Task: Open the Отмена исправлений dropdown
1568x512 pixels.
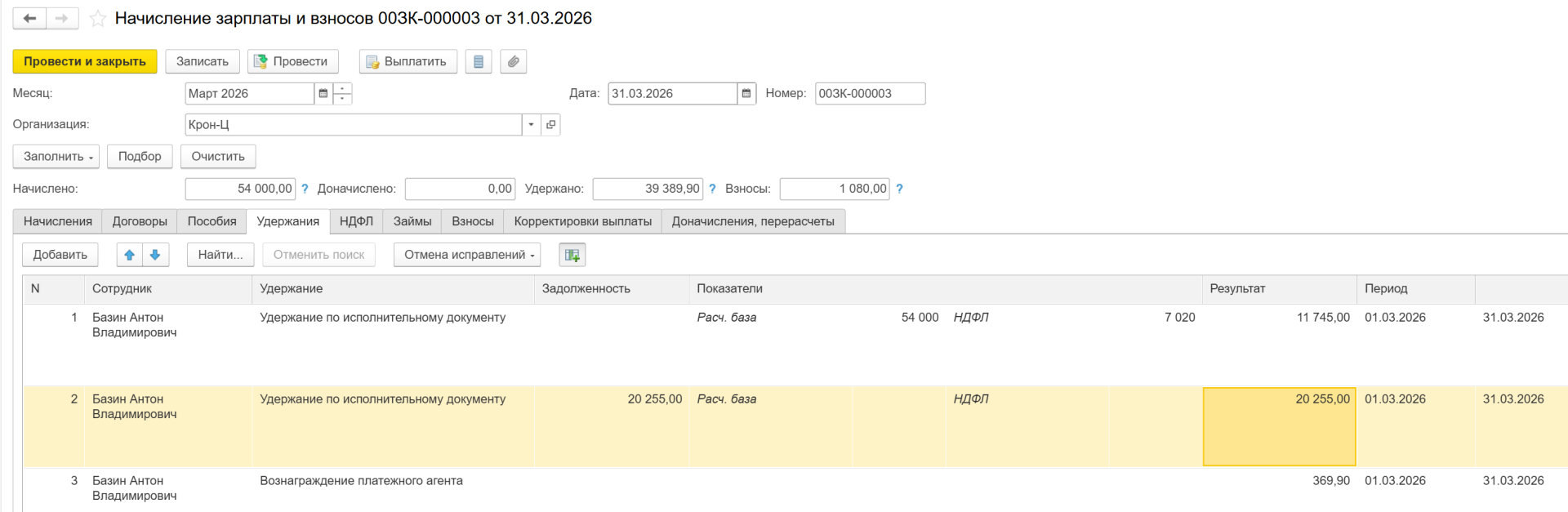Action: click(x=467, y=255)
